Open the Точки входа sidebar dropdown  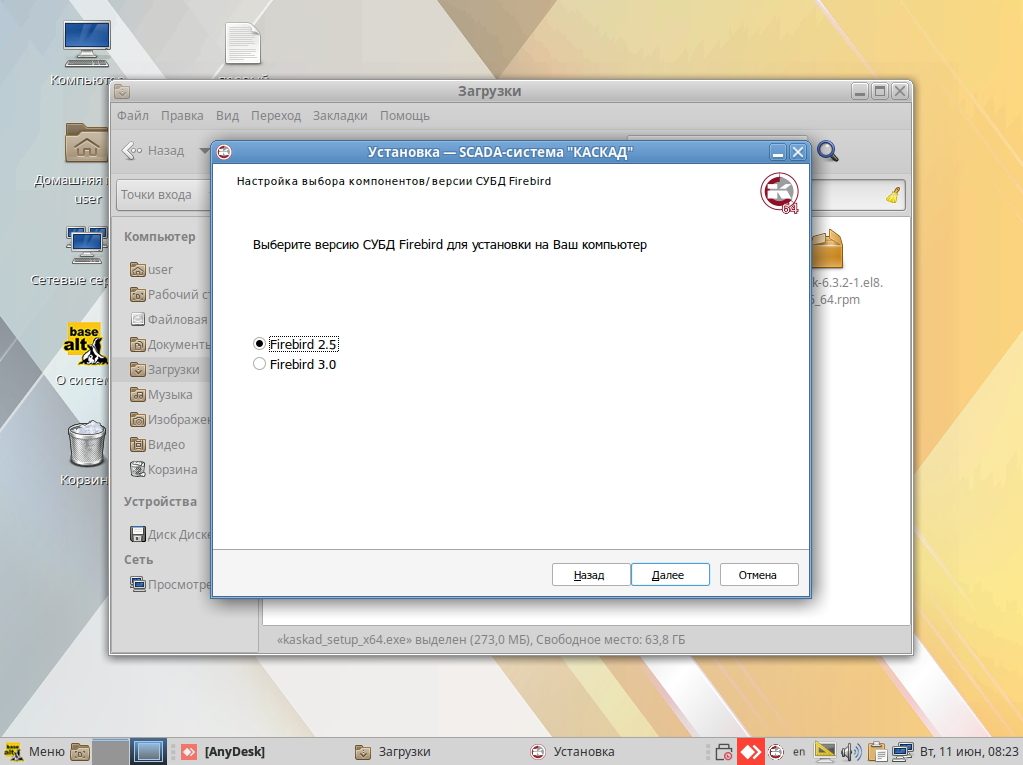(x=165, y=195)
